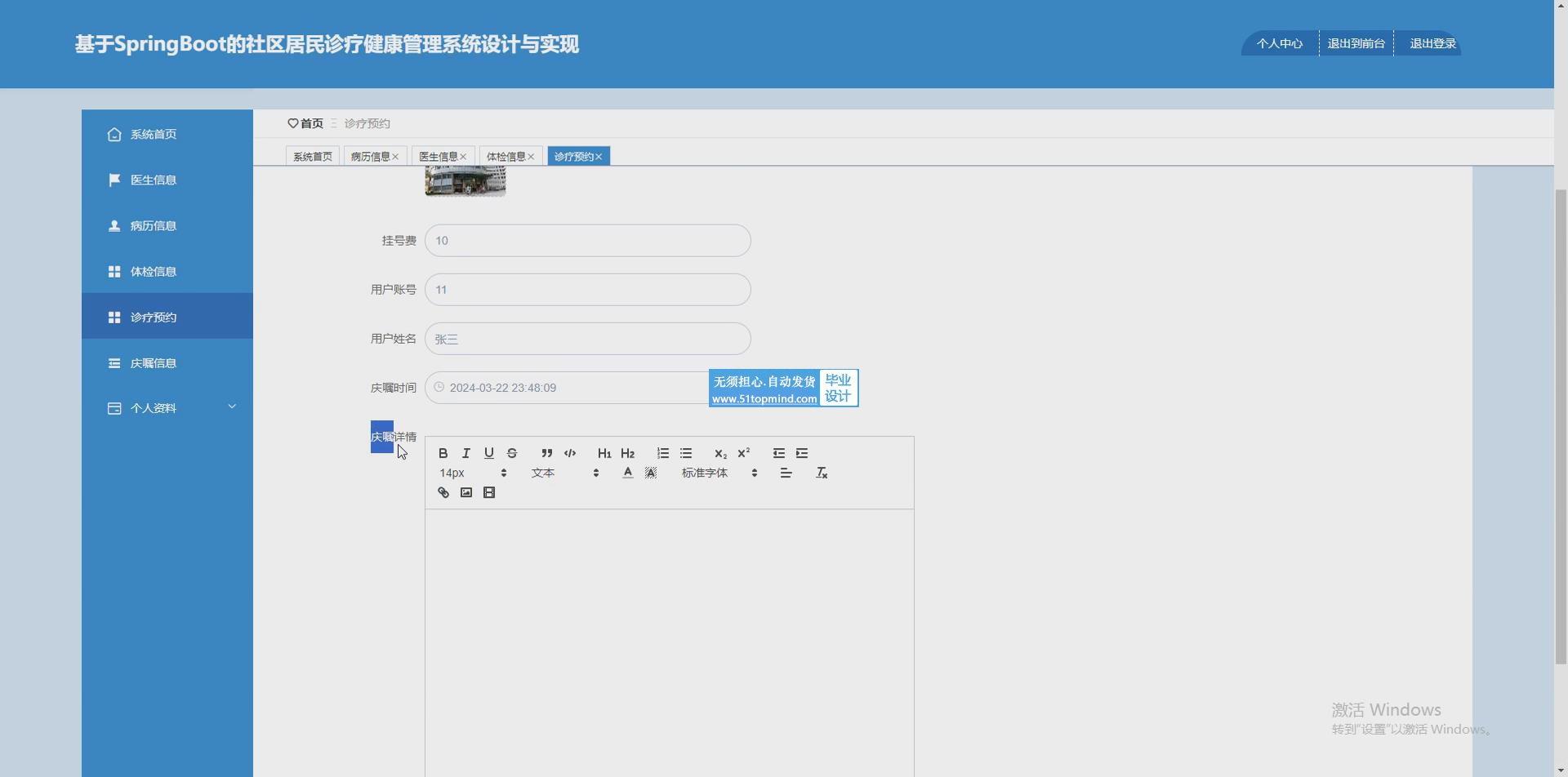Viewport: 1568px width, 777px height.
Task: Go to 个人中心 in the header
Action: tap(1279, 43)
